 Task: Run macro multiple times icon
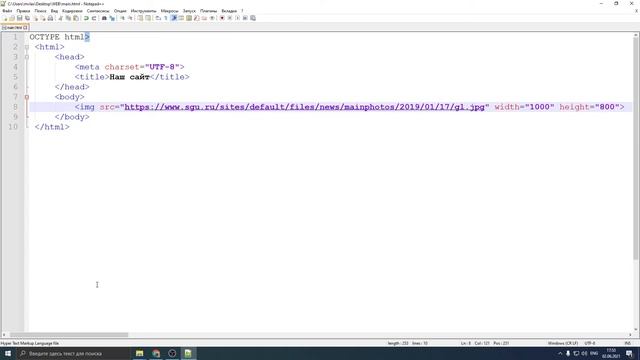[245, 18]
